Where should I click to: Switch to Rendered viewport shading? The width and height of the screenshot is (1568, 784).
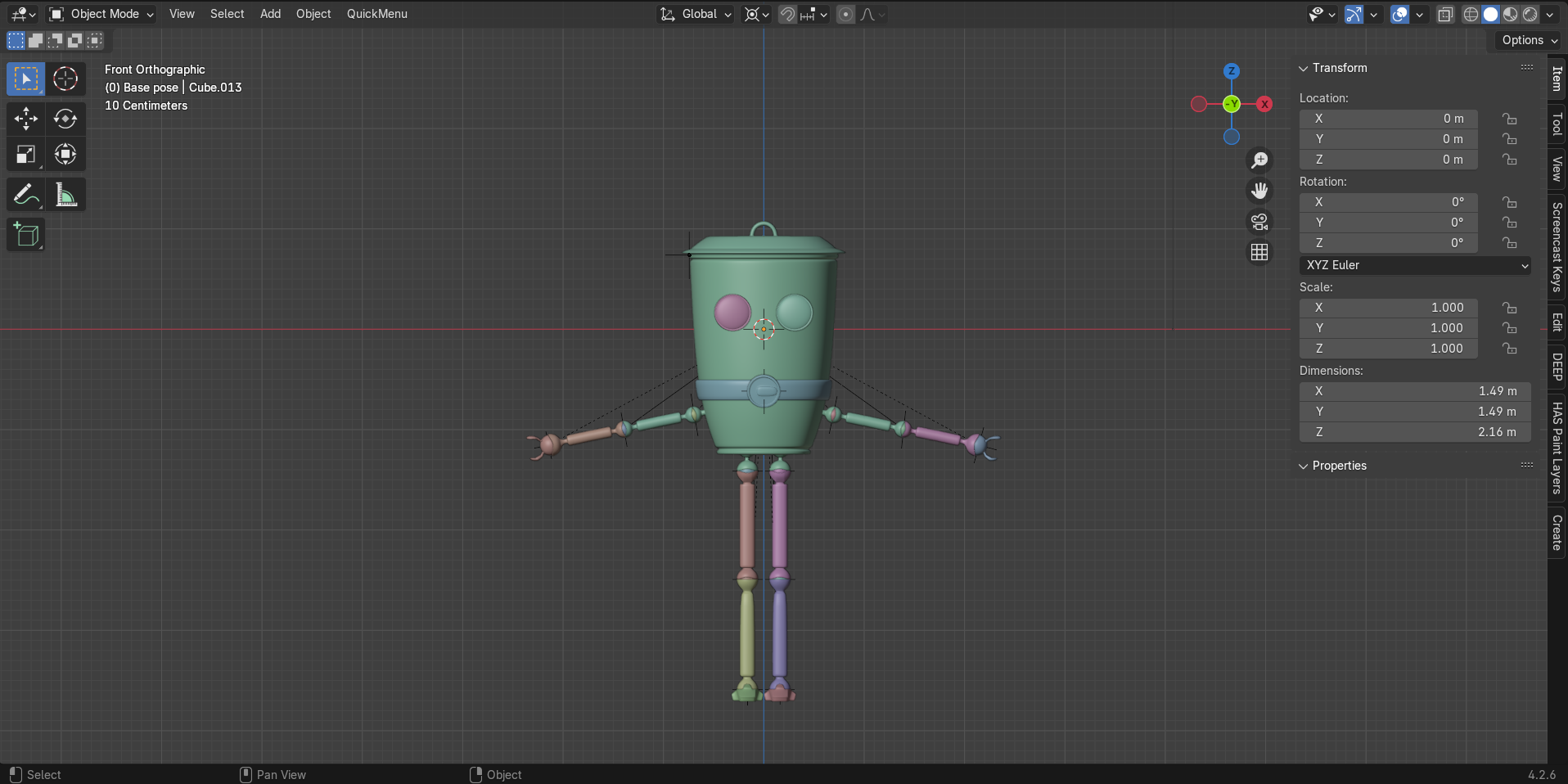click(x=1530, y=14)
